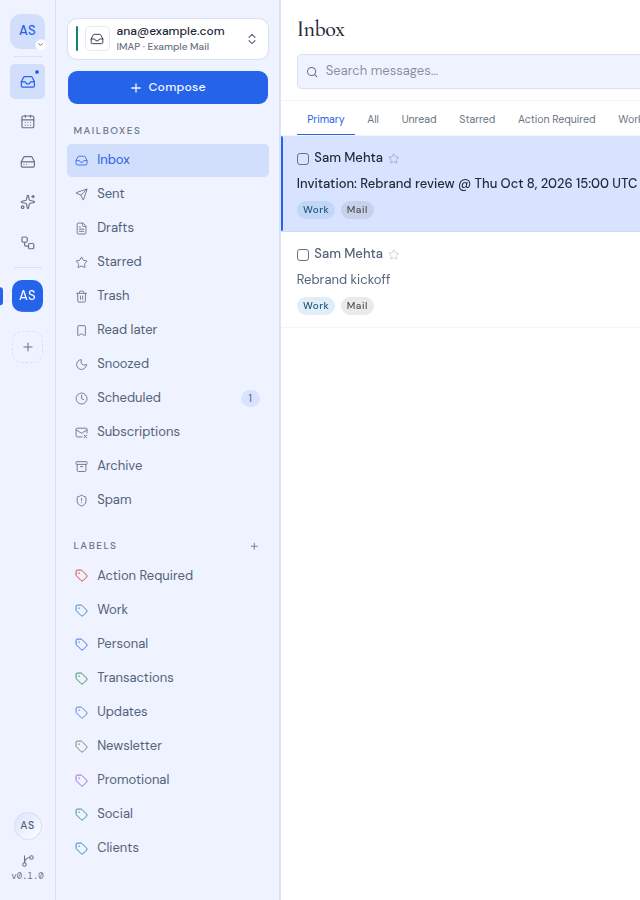Compose a new message

click(x=168, y=87)
